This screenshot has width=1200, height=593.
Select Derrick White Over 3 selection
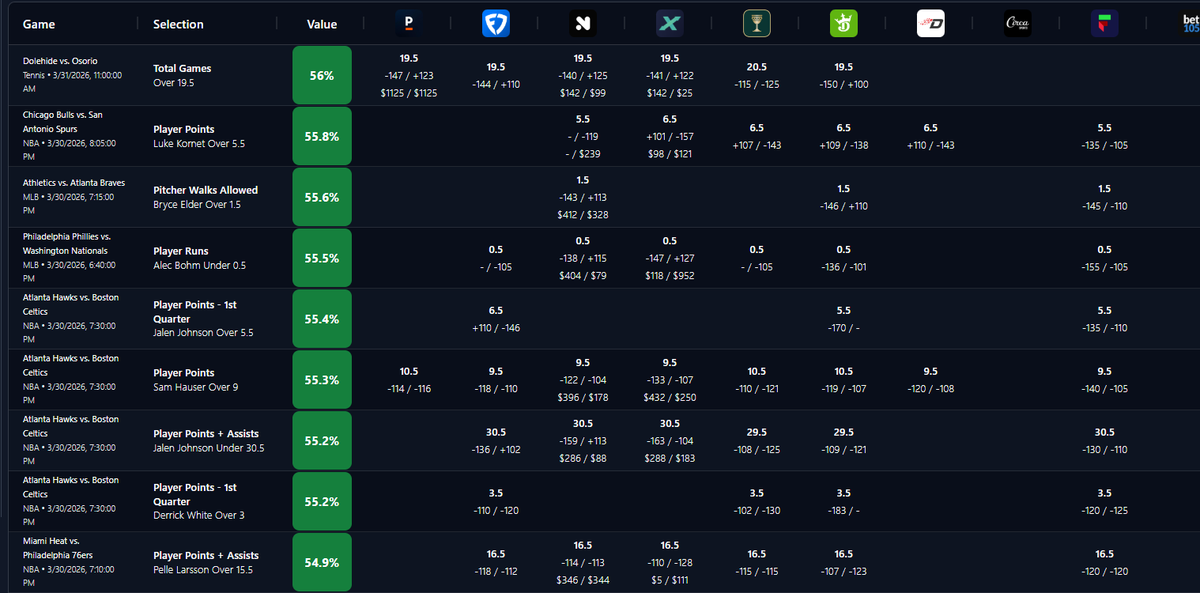(197, 502)
